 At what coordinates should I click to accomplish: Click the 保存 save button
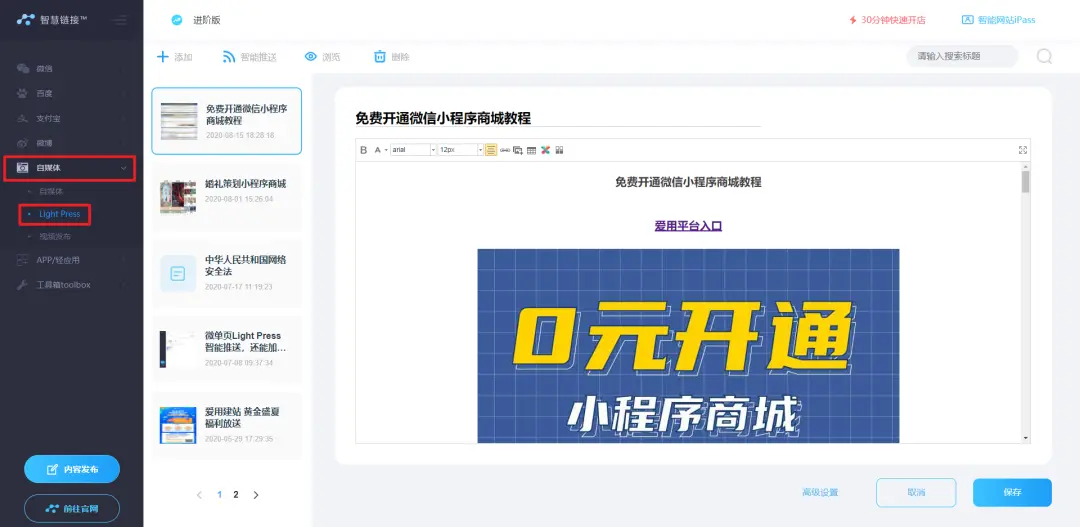coord(1011,493)
